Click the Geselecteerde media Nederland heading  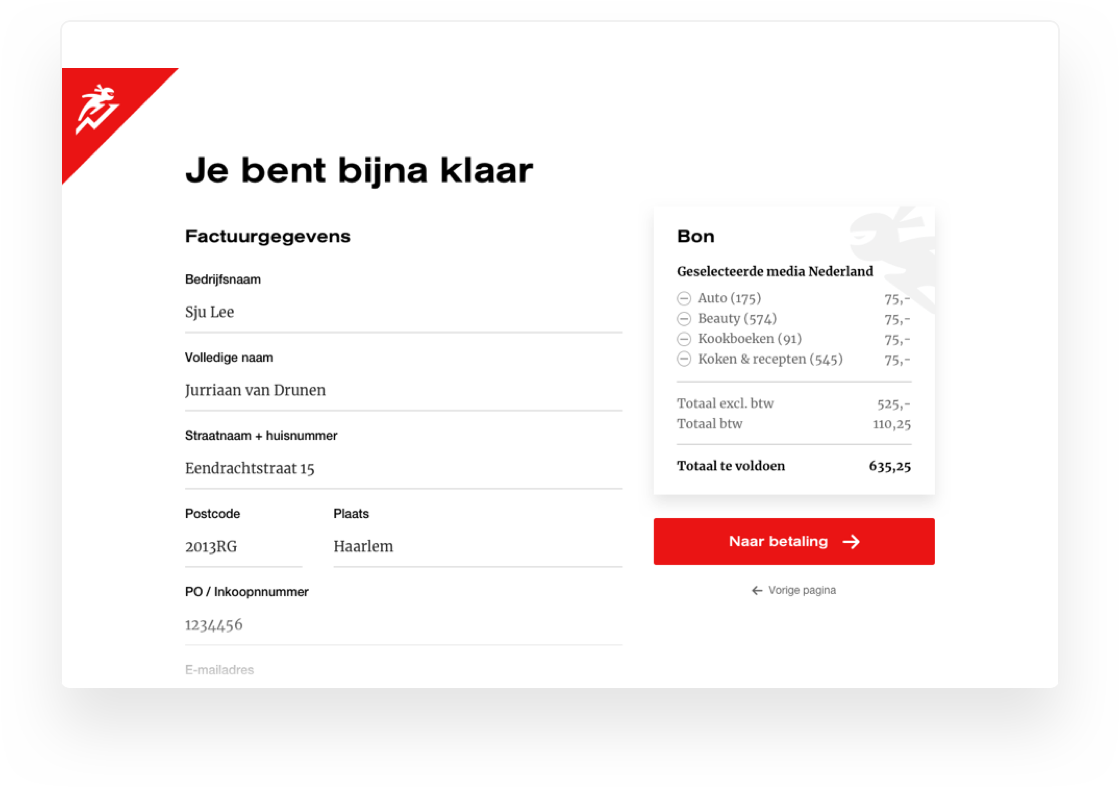pos(775,271)
